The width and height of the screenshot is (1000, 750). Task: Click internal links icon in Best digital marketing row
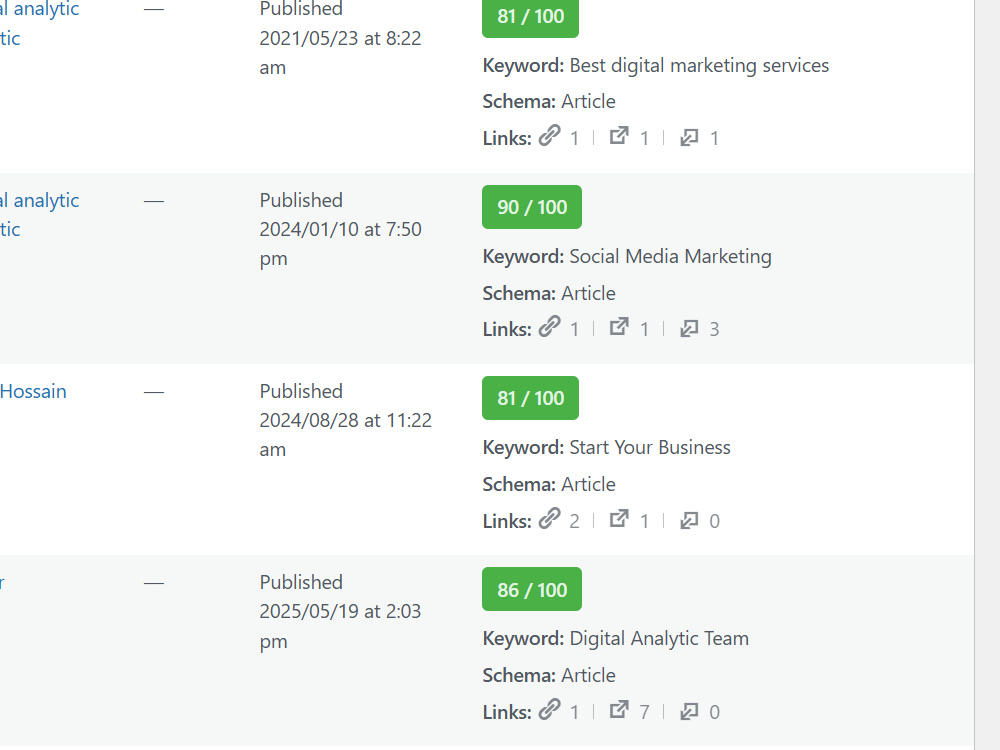pyautogui.click(x=549, y=135)
